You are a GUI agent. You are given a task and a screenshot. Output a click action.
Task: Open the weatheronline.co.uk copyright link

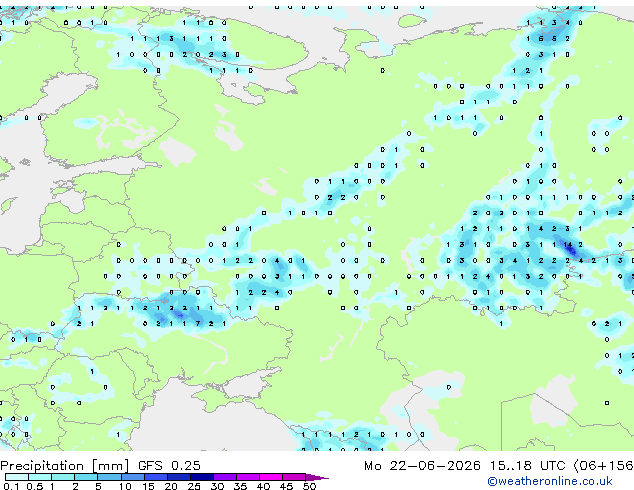[x=550, y=481]
